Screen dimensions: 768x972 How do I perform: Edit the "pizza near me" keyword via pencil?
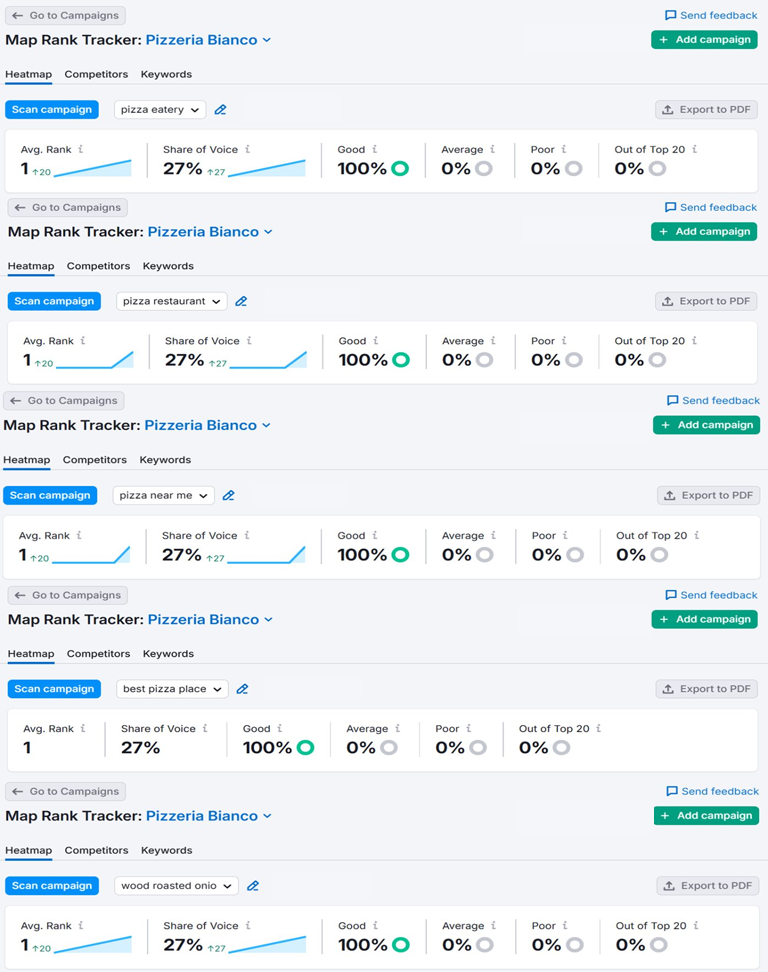coord(229,495)
